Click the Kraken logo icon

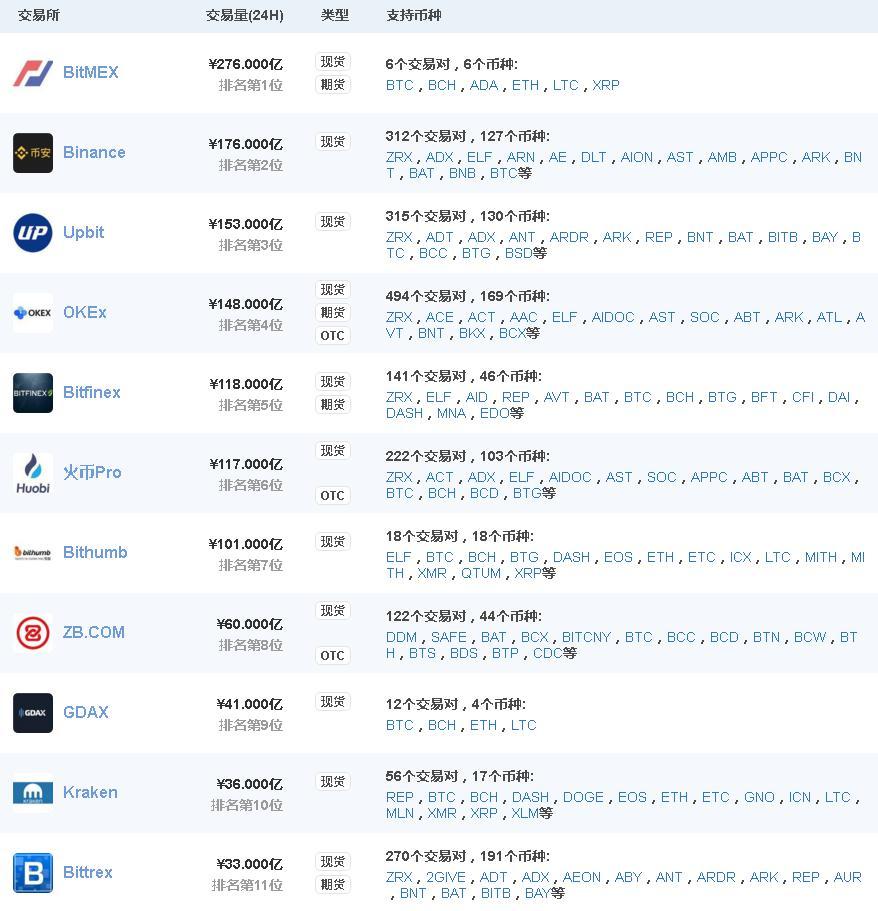click(33, 792)
